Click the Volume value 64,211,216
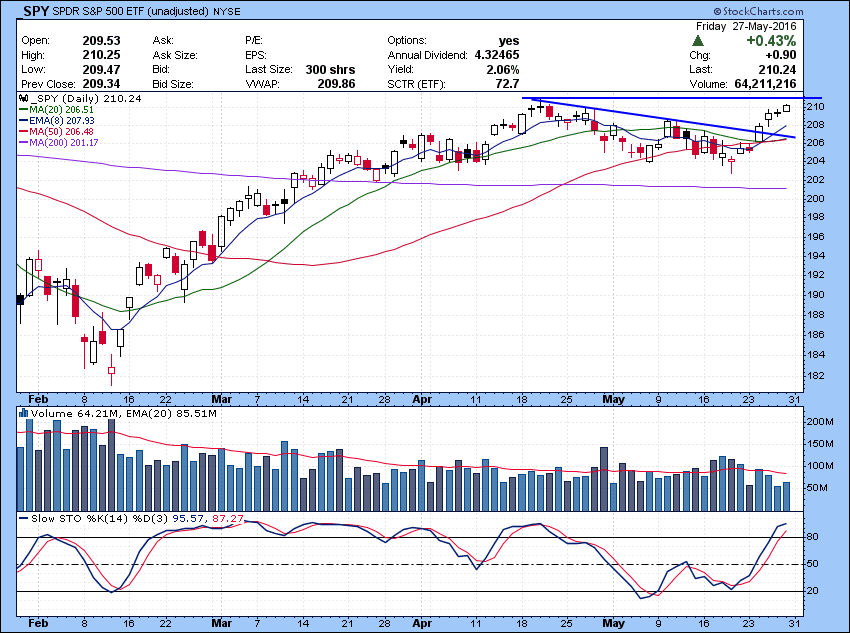The width and height of the screenshot is (850, 633). pyautogui.click(x=765, y=84)
